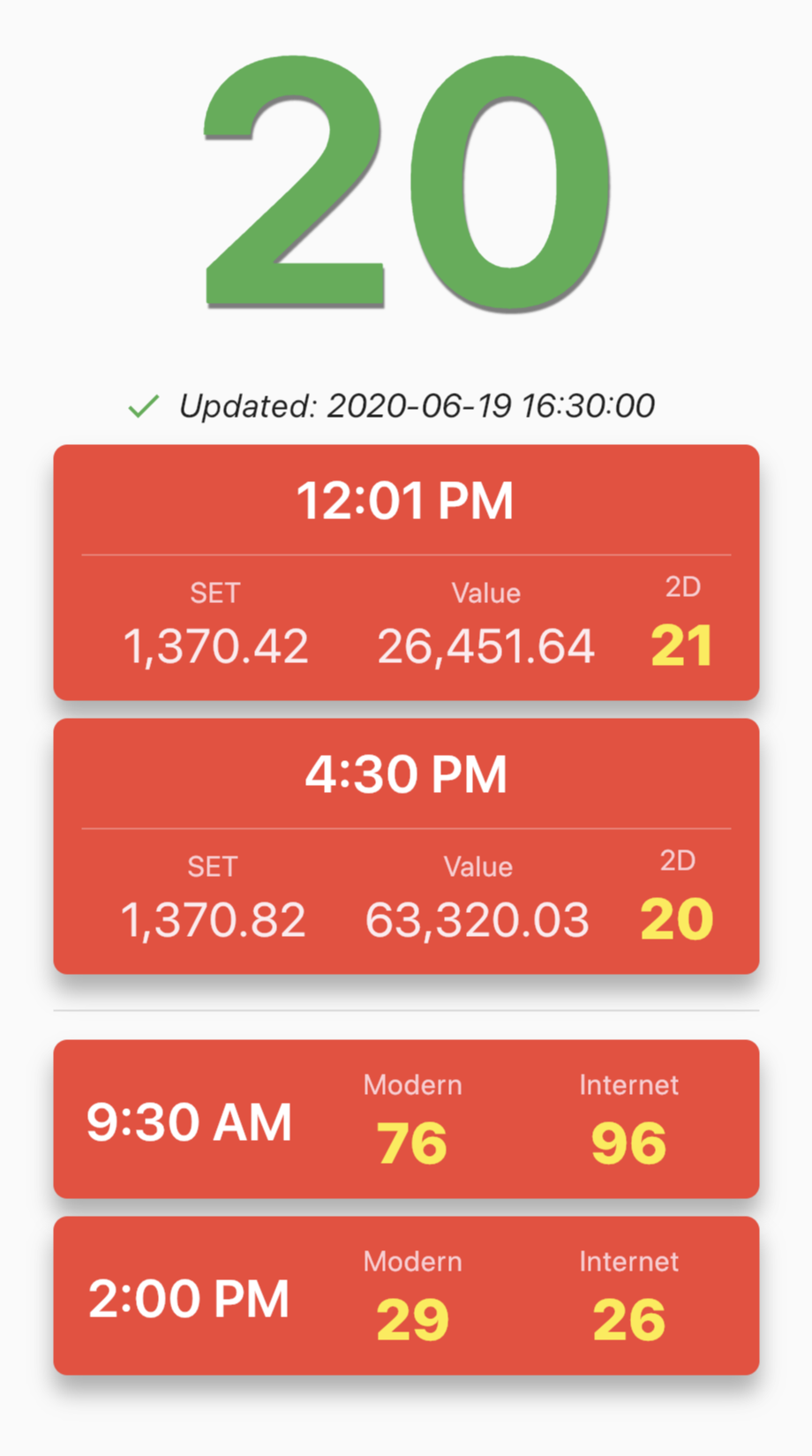Click the 9:30 AM time label
Viewport: 812px width, 1456px height.
(x=189, y=1122)
